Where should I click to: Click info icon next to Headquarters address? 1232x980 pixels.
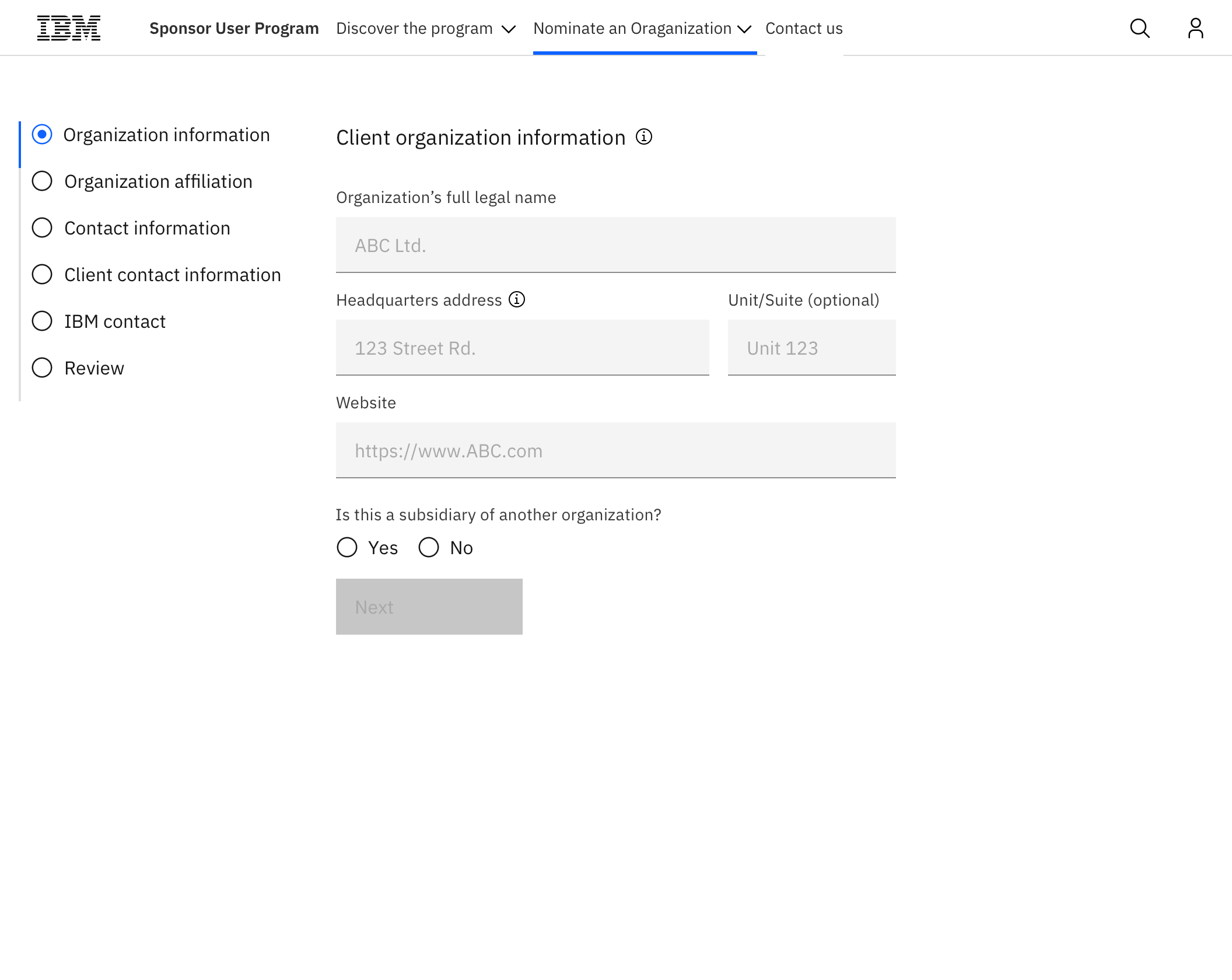[x=517, y=300]
